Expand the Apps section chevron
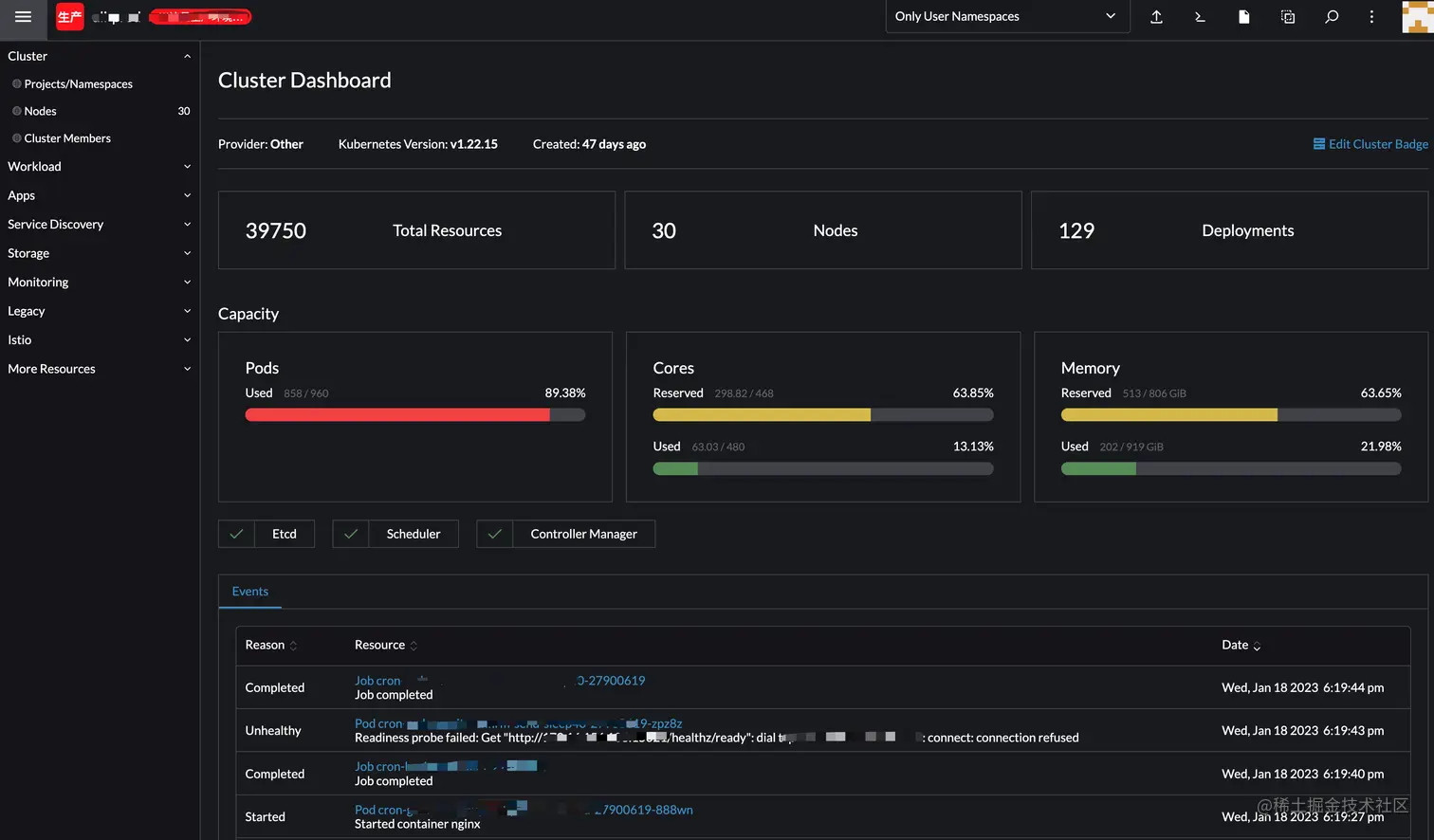The height and width of the screenshot is (840, 1434). coord(187,195)
